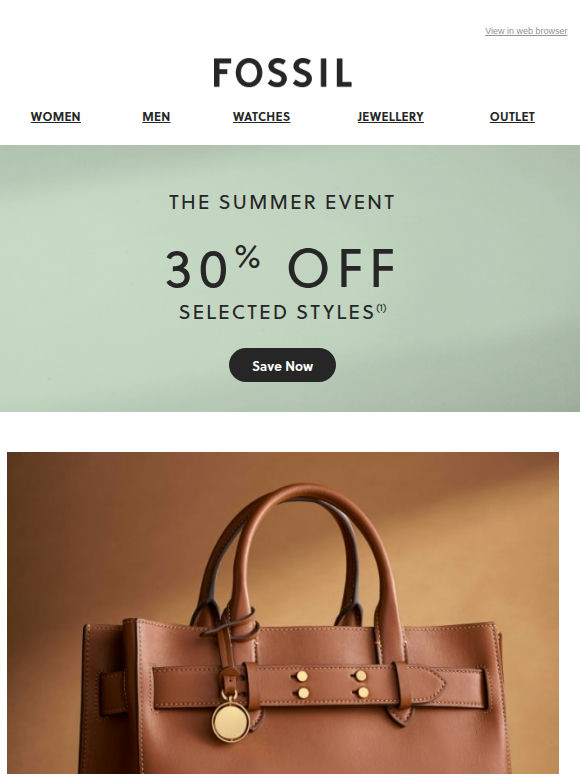Select WATCHES in the navigation bar
This screenshot has width=580, height=774.
pos(261,116)
